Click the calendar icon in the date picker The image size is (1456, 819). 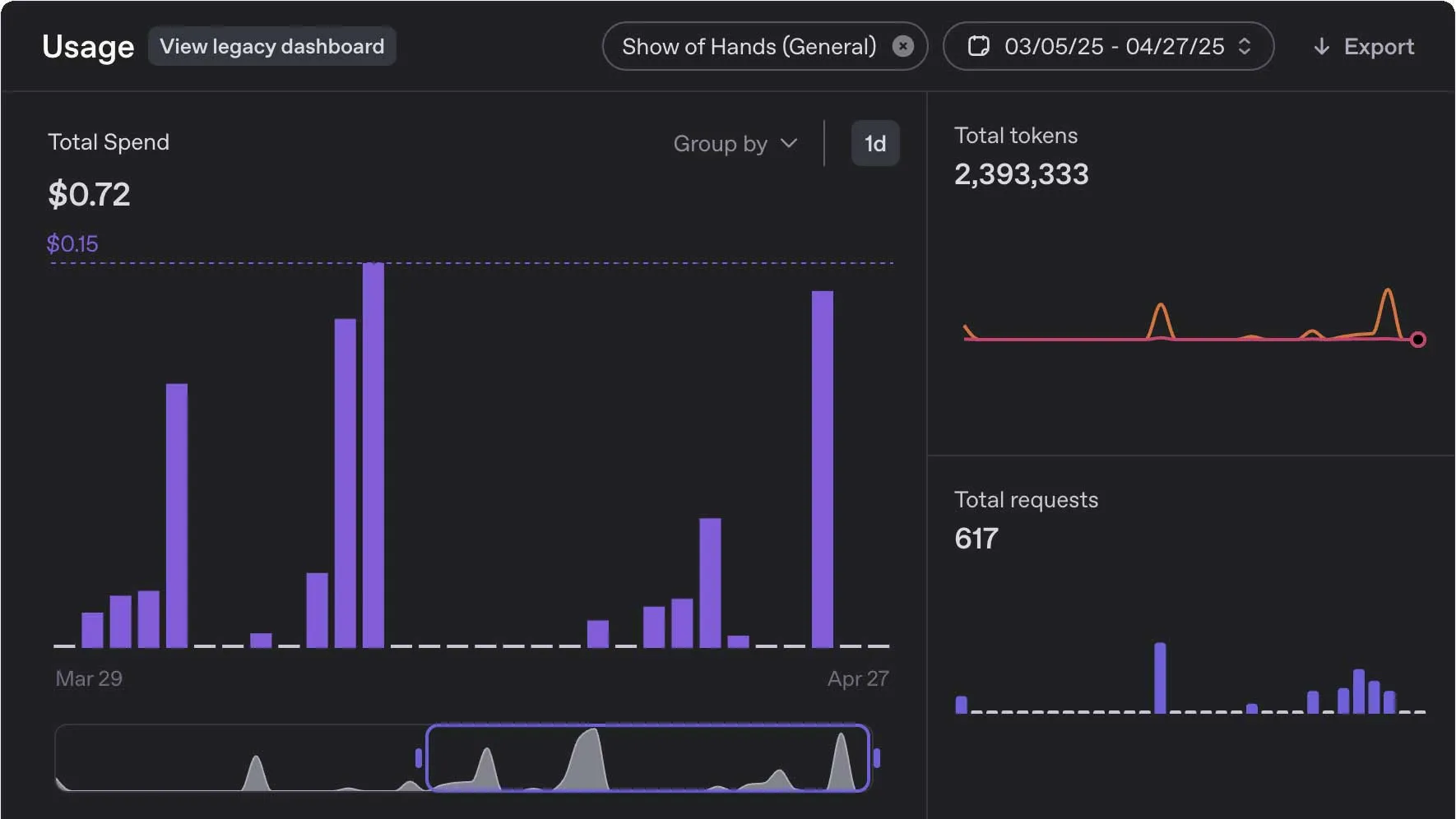(x=981, y=47)
